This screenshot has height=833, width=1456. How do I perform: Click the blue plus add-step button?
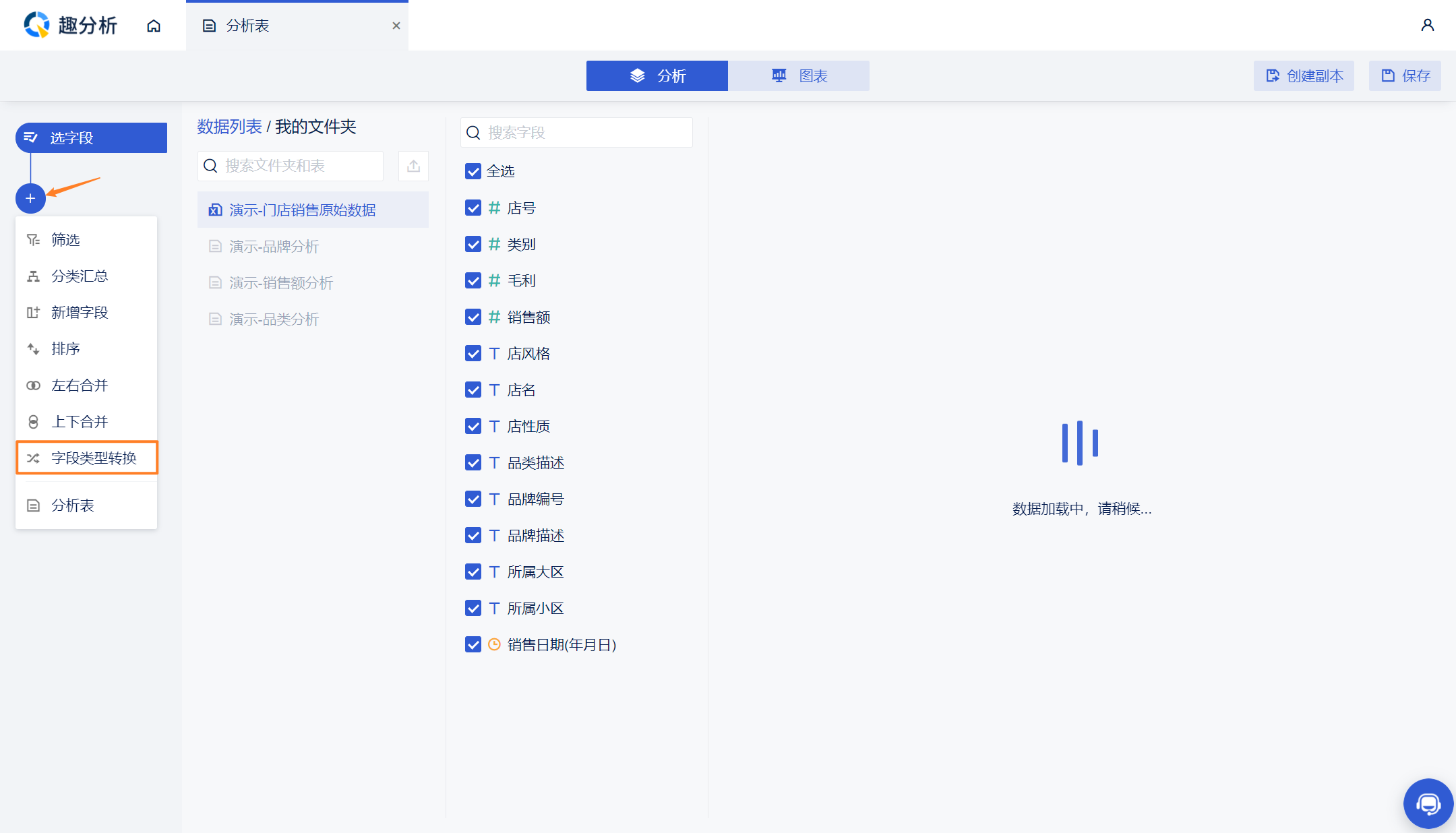(x=30, y=198)
